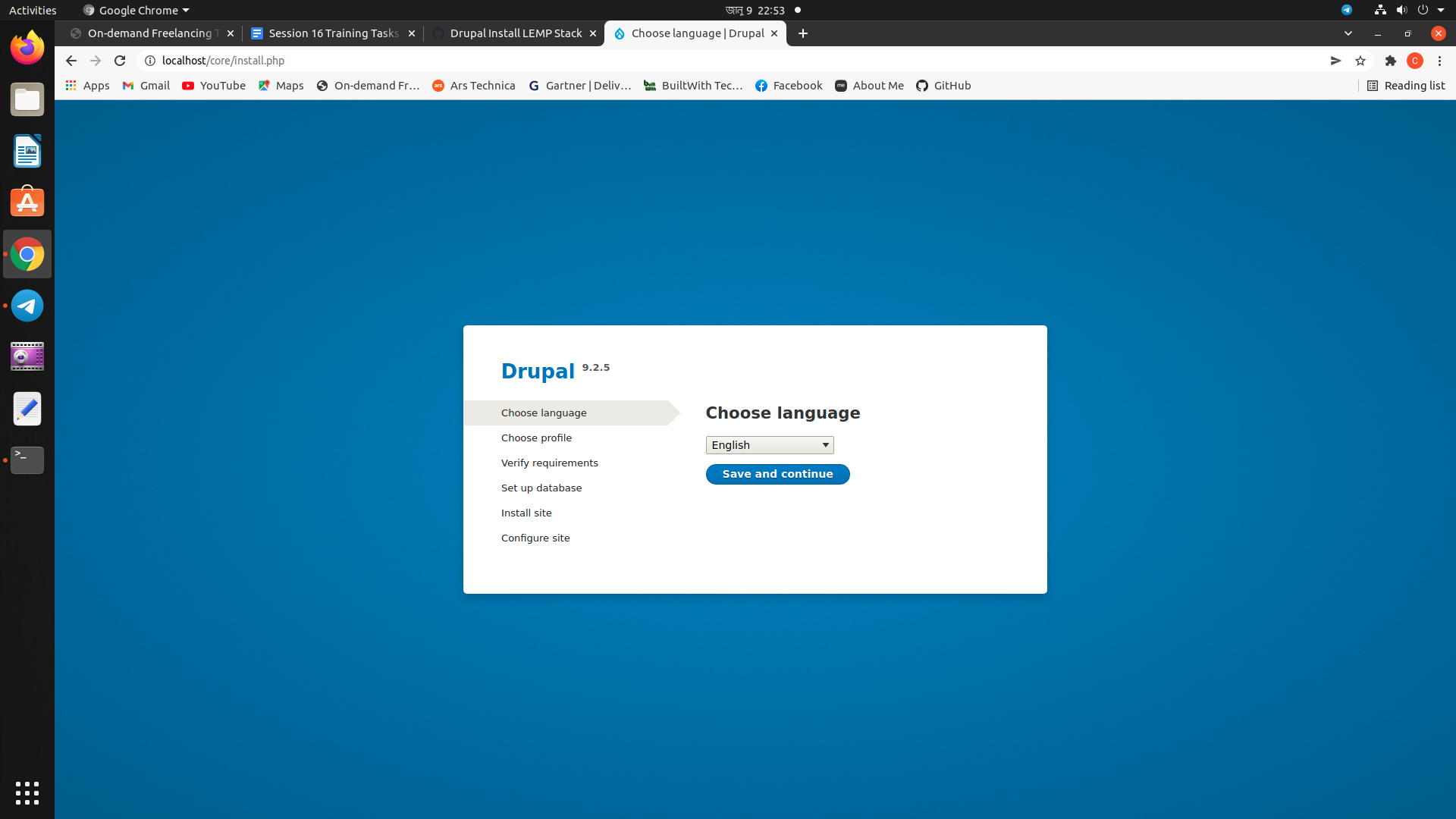
Task: Switch to Session 16 Training Tasks tab
Action: click(x=333, y=33)
